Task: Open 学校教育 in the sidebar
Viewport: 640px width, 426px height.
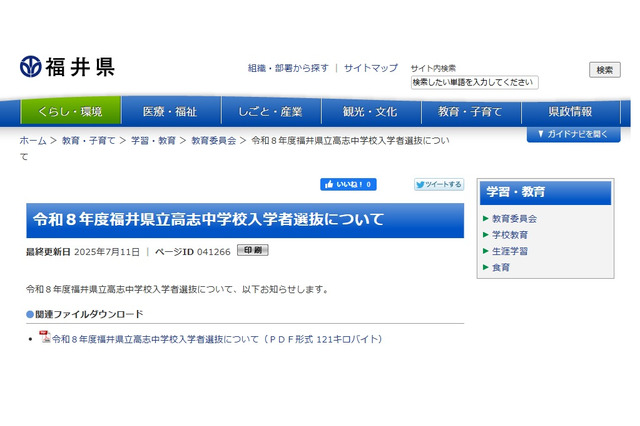Action: click(x=510, y=235)
